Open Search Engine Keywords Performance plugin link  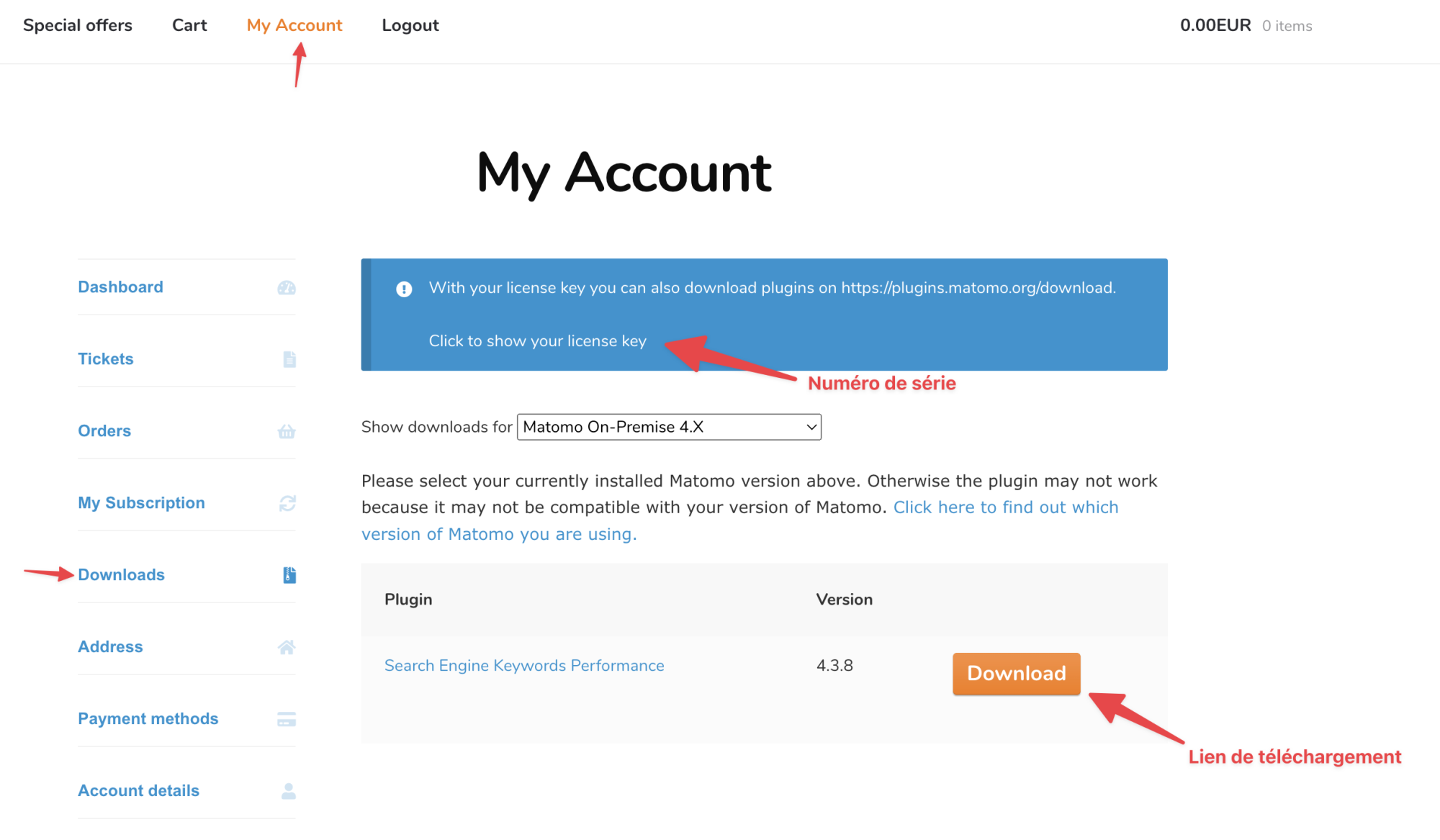(x=524, y=666)
